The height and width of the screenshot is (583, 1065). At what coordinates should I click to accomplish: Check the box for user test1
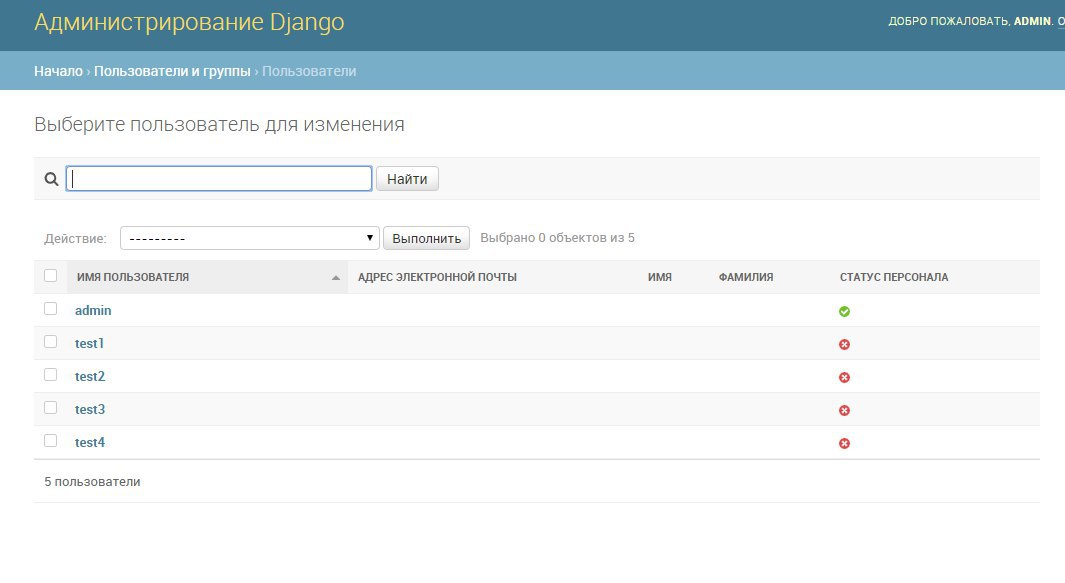coord(50,341)
